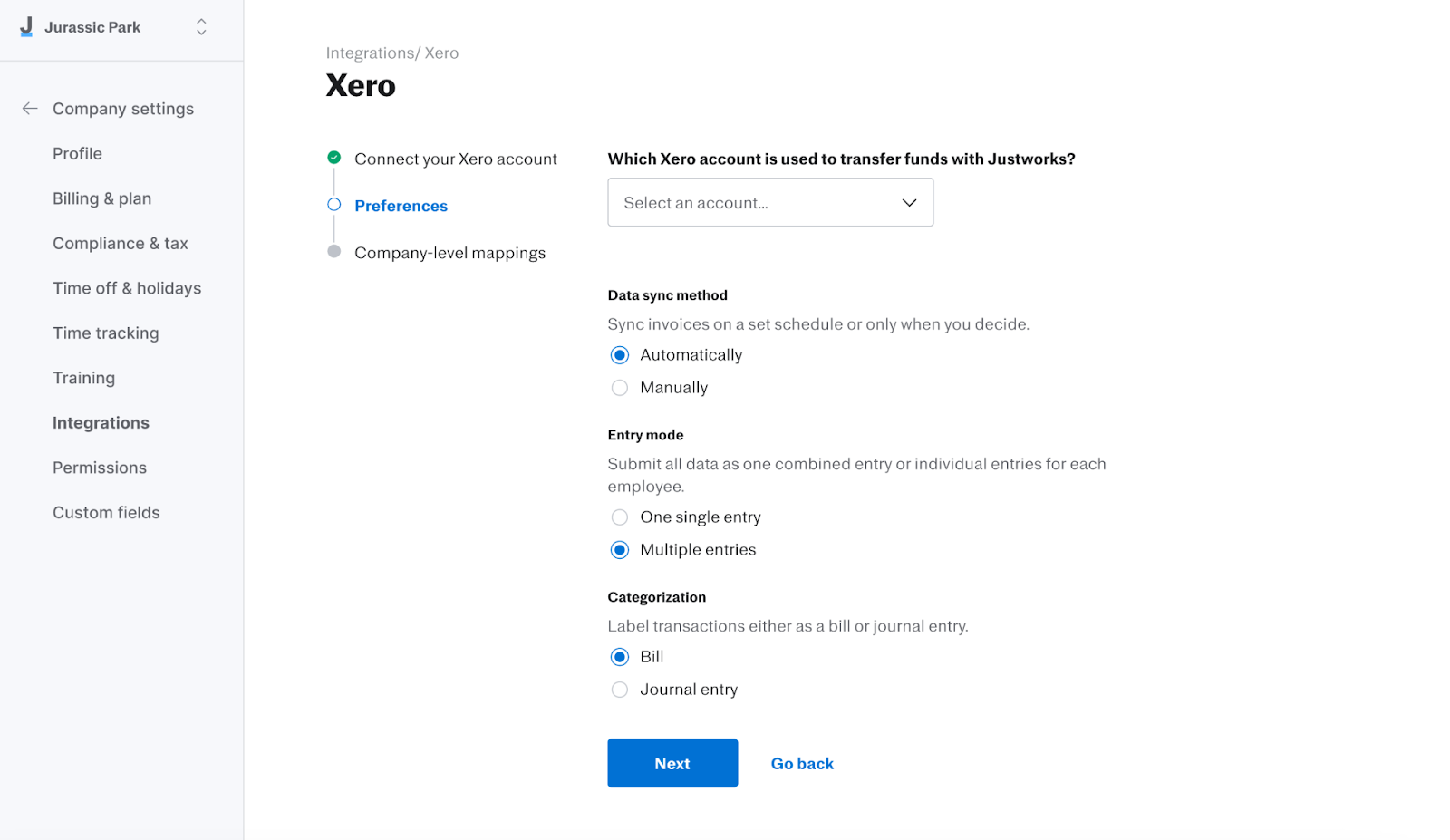Viewport: 1450px width, 840px height.
Task: Open Time tracking settings page
Action: (x=105, y=333)
